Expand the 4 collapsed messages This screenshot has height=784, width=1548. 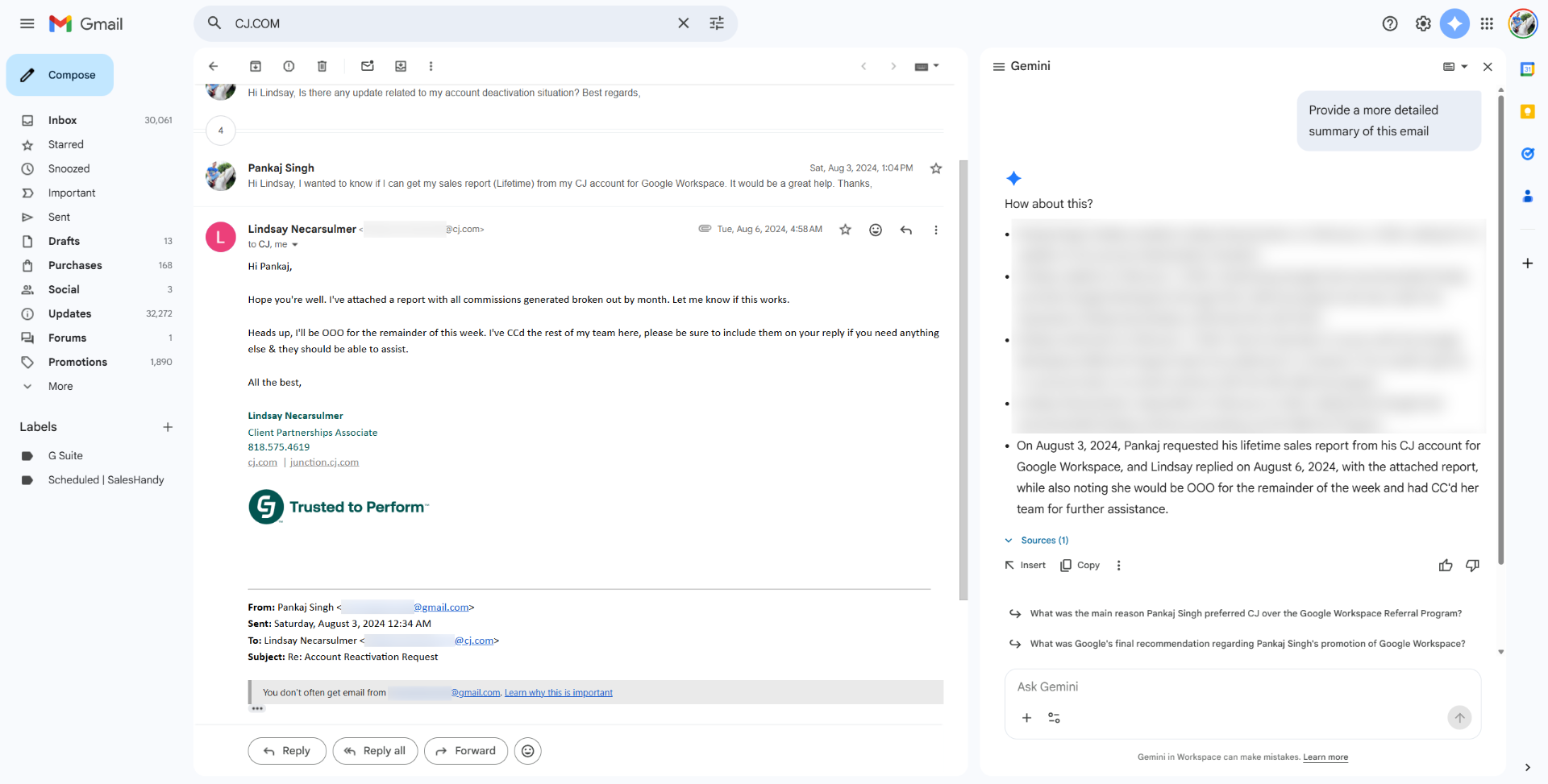[x=221, y=131]
